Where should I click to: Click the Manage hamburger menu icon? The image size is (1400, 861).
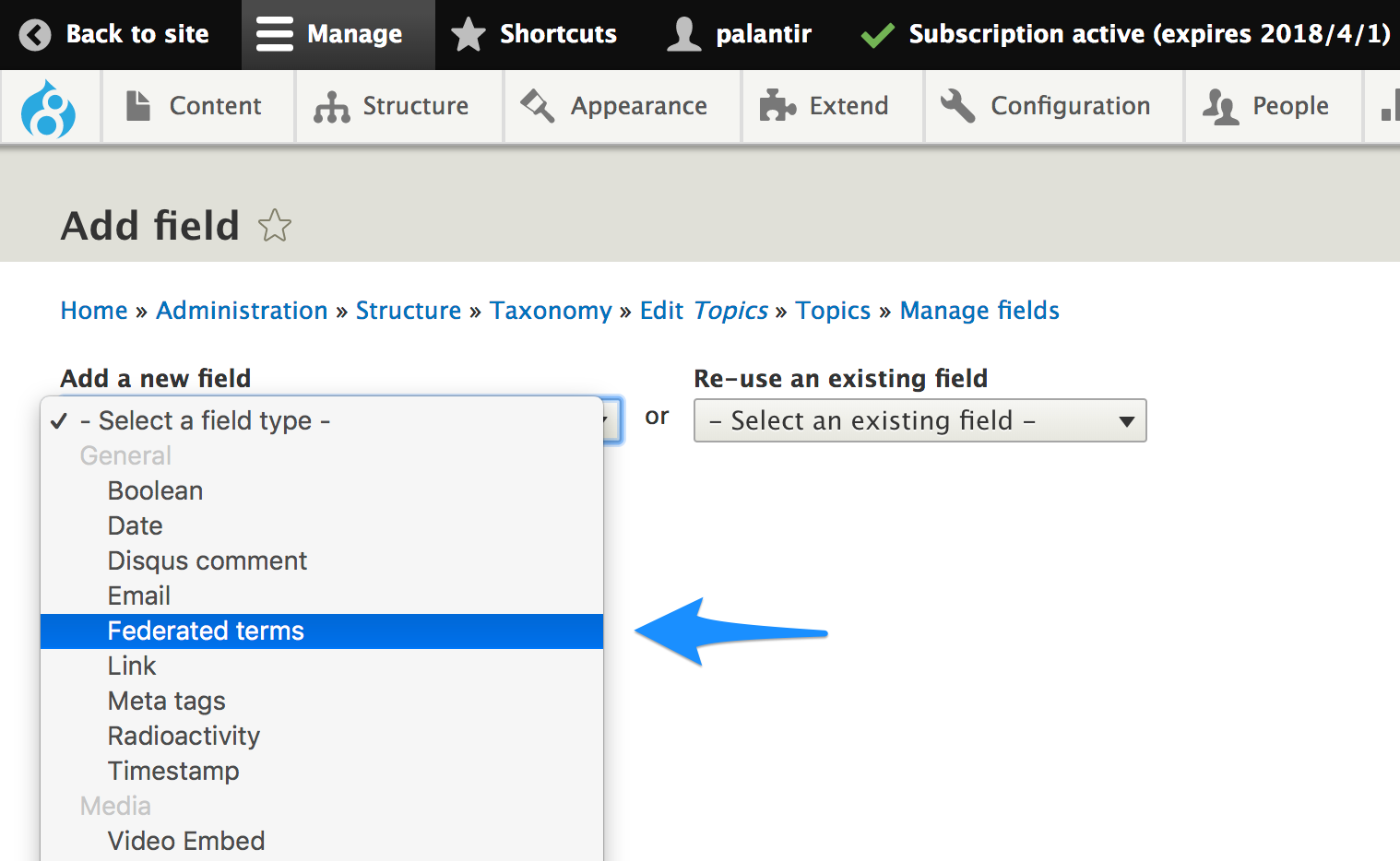tap(274, 35)
